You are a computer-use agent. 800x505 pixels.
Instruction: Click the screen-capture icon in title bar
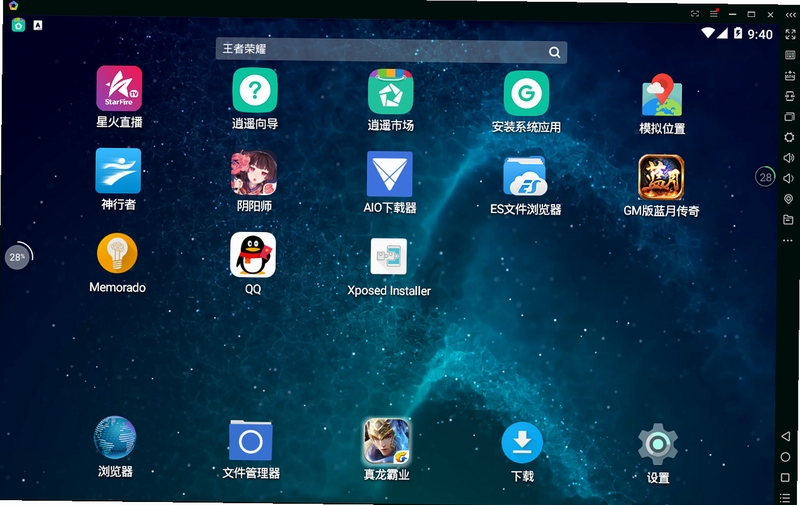pyautogui.click(x=695, y=14)
